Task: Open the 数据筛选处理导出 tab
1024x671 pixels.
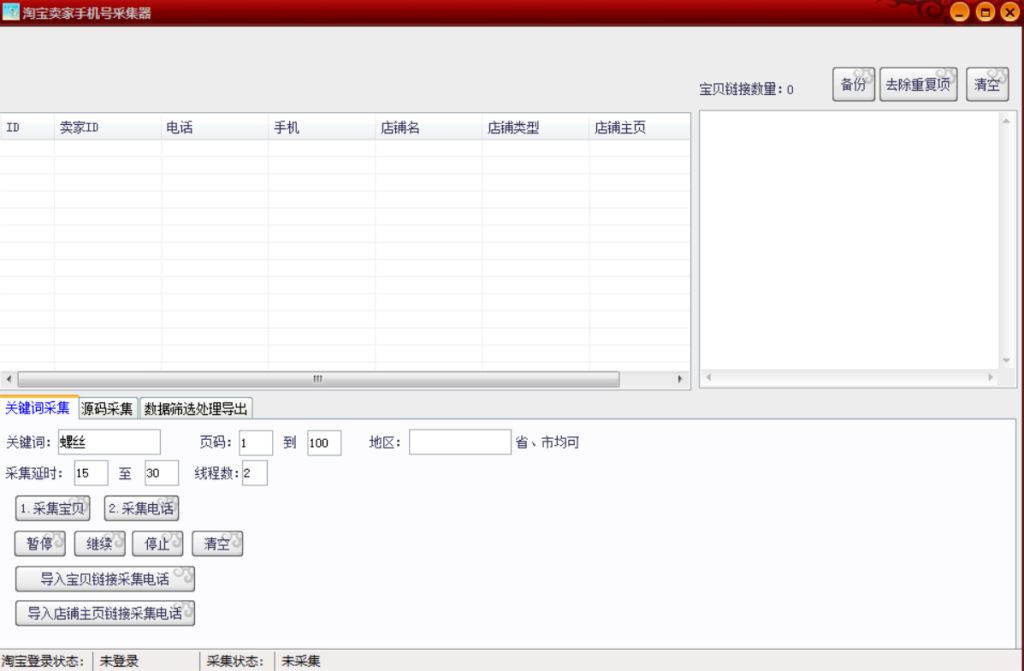Action: (x=196, y=408)
